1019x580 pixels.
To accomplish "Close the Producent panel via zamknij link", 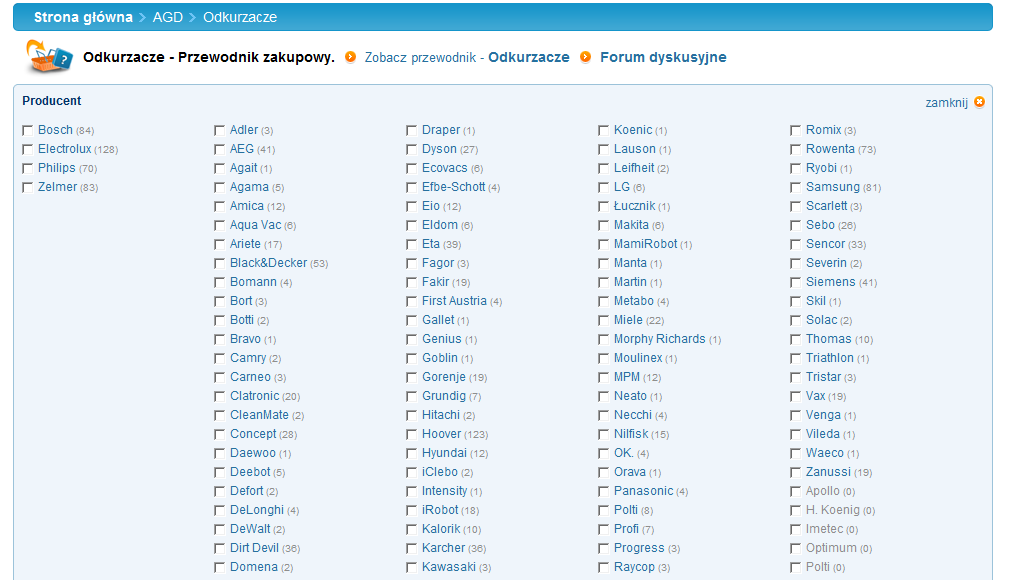I will 946,103.
